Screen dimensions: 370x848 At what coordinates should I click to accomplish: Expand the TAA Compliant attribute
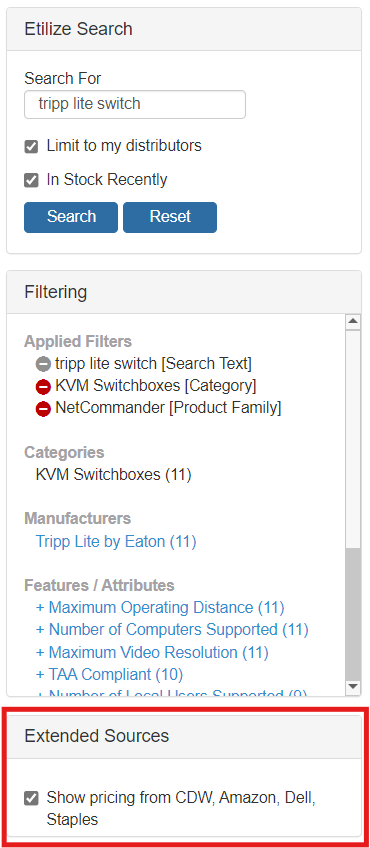pyautogui.click(x=109, y=674)
